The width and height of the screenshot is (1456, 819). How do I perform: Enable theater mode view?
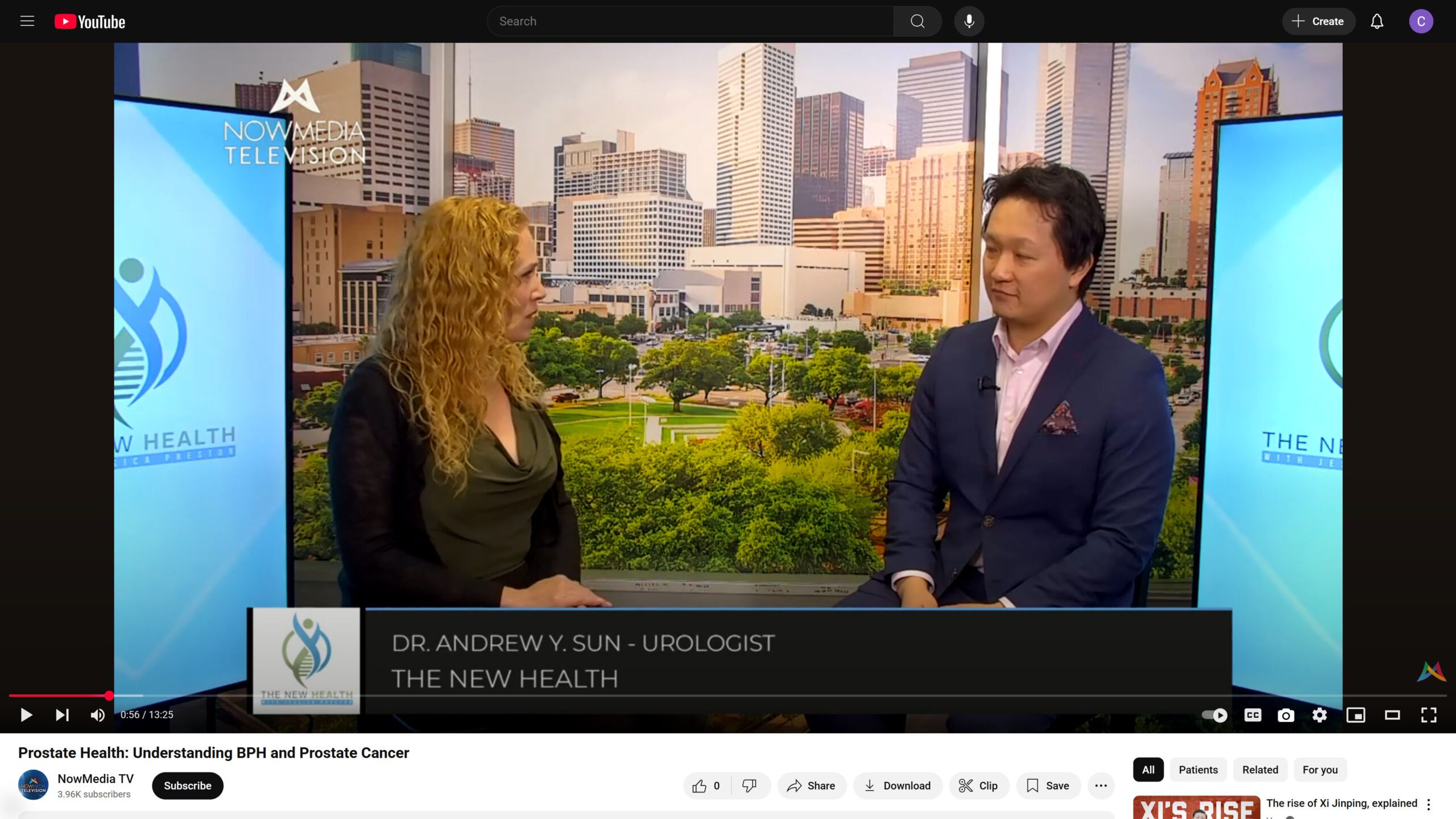click(1392, 715)
